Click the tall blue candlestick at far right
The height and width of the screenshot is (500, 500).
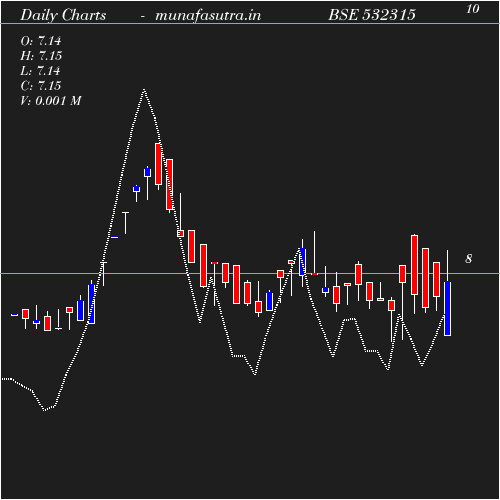447,308
